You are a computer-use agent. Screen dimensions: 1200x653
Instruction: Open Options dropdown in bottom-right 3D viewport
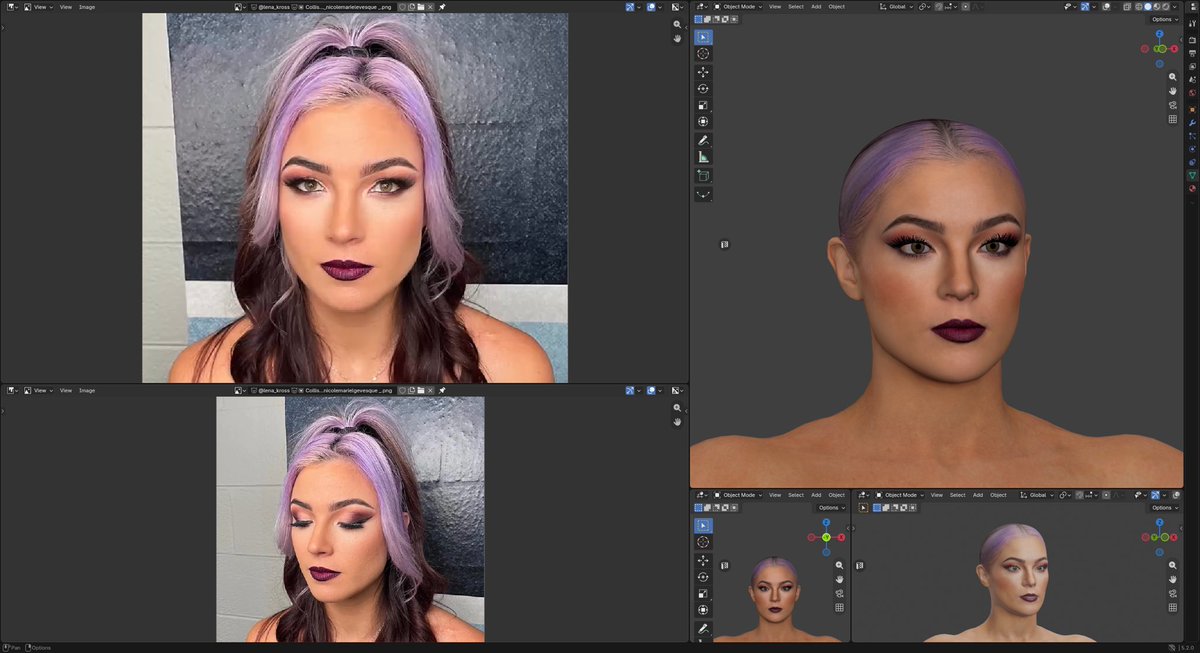pyautogui.click(x=1164, y=507)
